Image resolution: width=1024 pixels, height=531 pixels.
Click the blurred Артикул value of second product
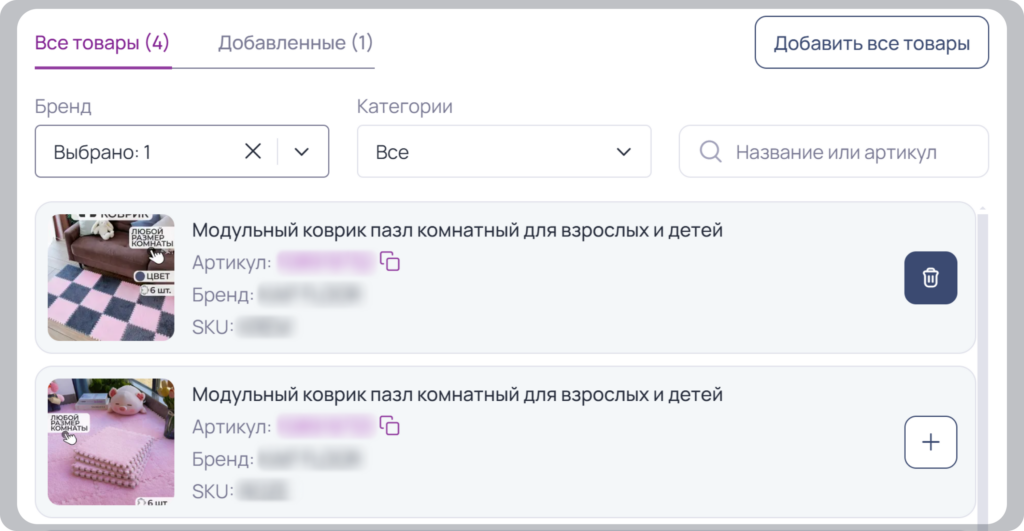pos(325,426)
